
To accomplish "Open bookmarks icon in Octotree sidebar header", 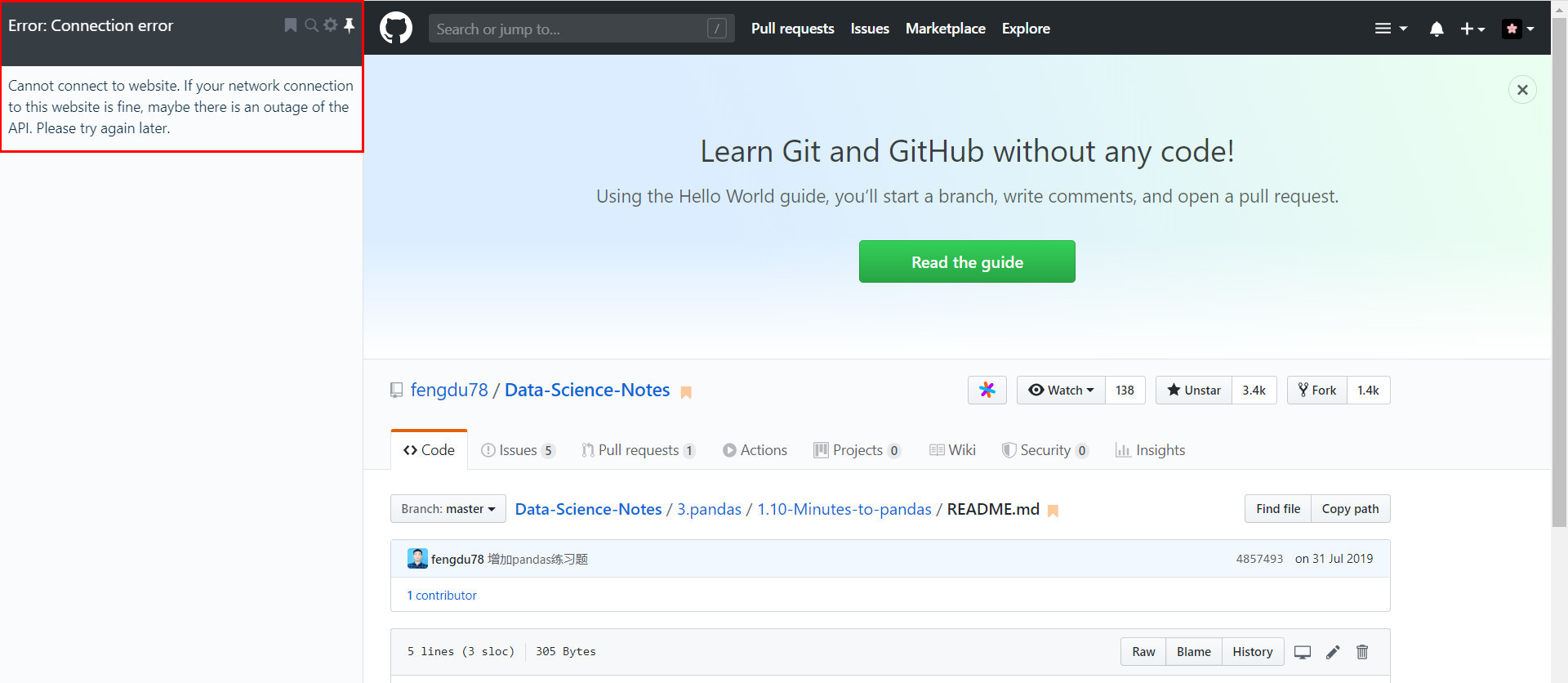I will 290,25.
